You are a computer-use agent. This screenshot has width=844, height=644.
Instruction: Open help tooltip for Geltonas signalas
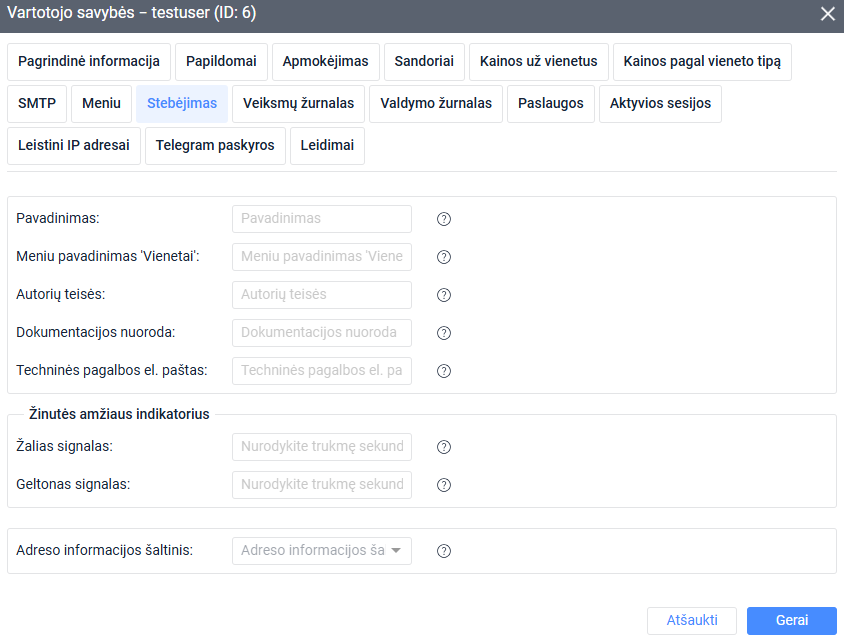[444, 485]
